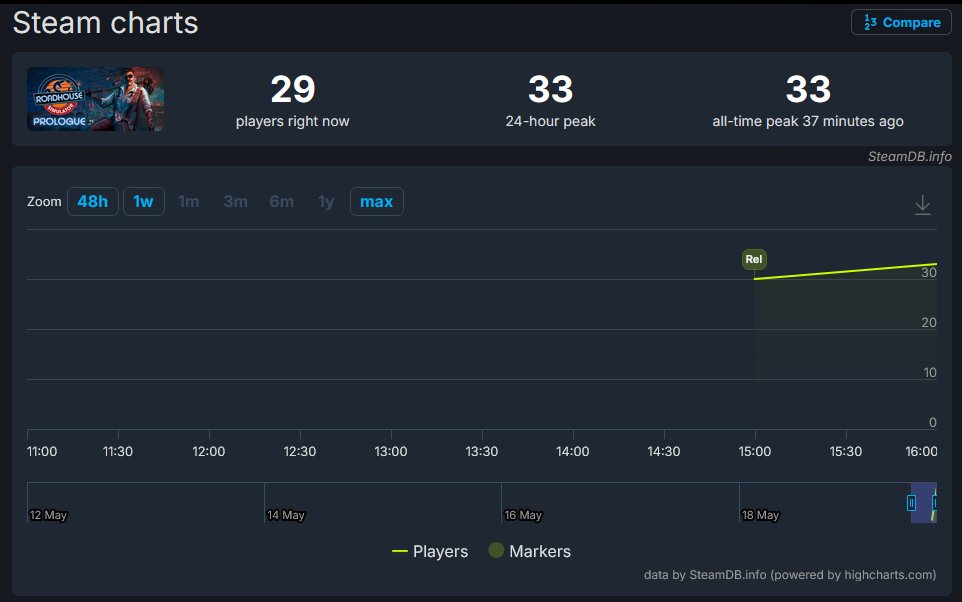Image resolution: width=962 pixels, height=602 pixels.
Task: Click the highlighted navigator selection area
Action: tap(923, 503)
